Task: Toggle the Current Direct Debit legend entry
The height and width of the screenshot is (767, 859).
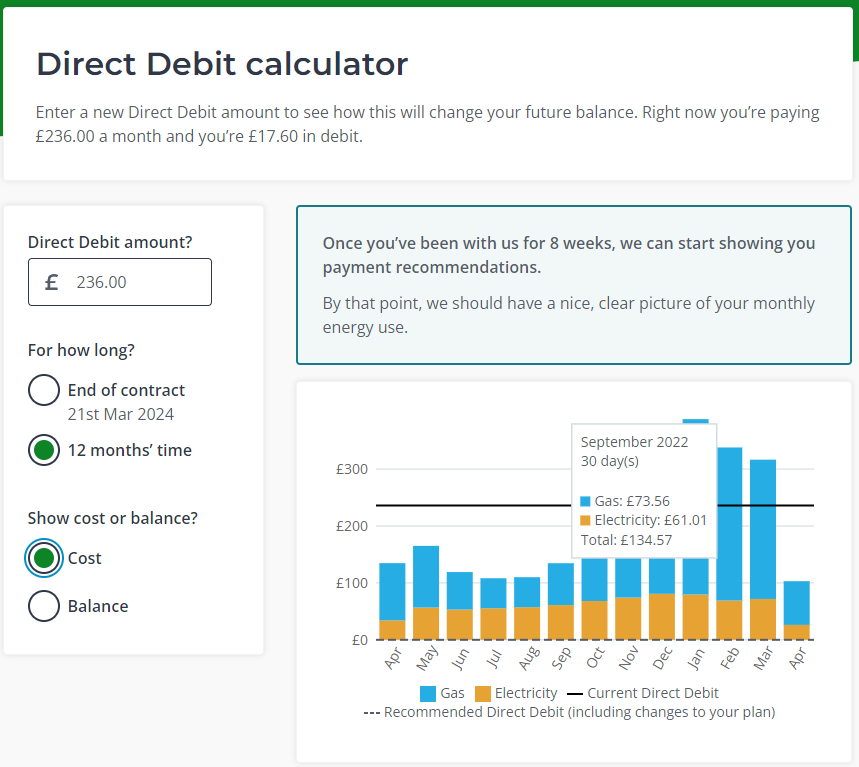Action: [x=643, y=693]
